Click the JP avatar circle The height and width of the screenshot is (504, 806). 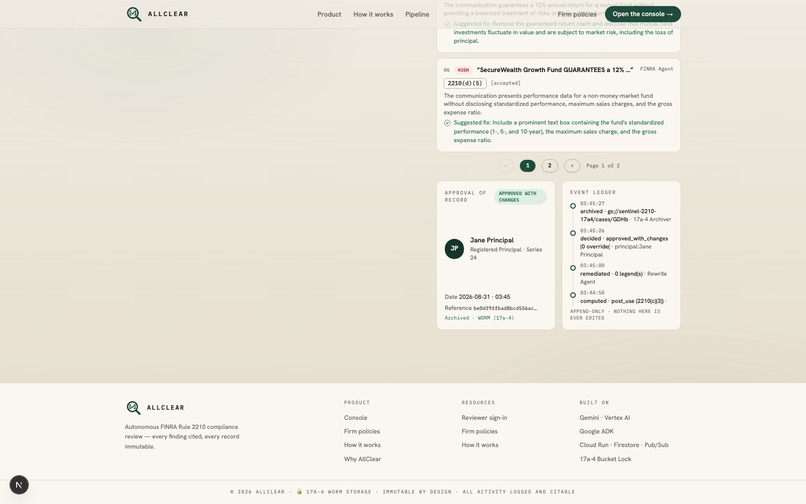454,248
